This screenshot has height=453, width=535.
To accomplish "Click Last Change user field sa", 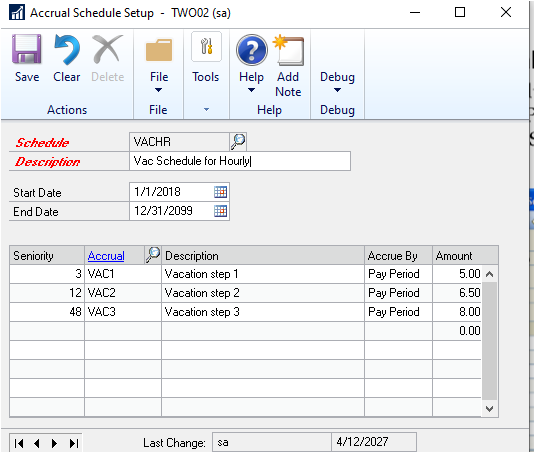I will click(x=272, y=442).
